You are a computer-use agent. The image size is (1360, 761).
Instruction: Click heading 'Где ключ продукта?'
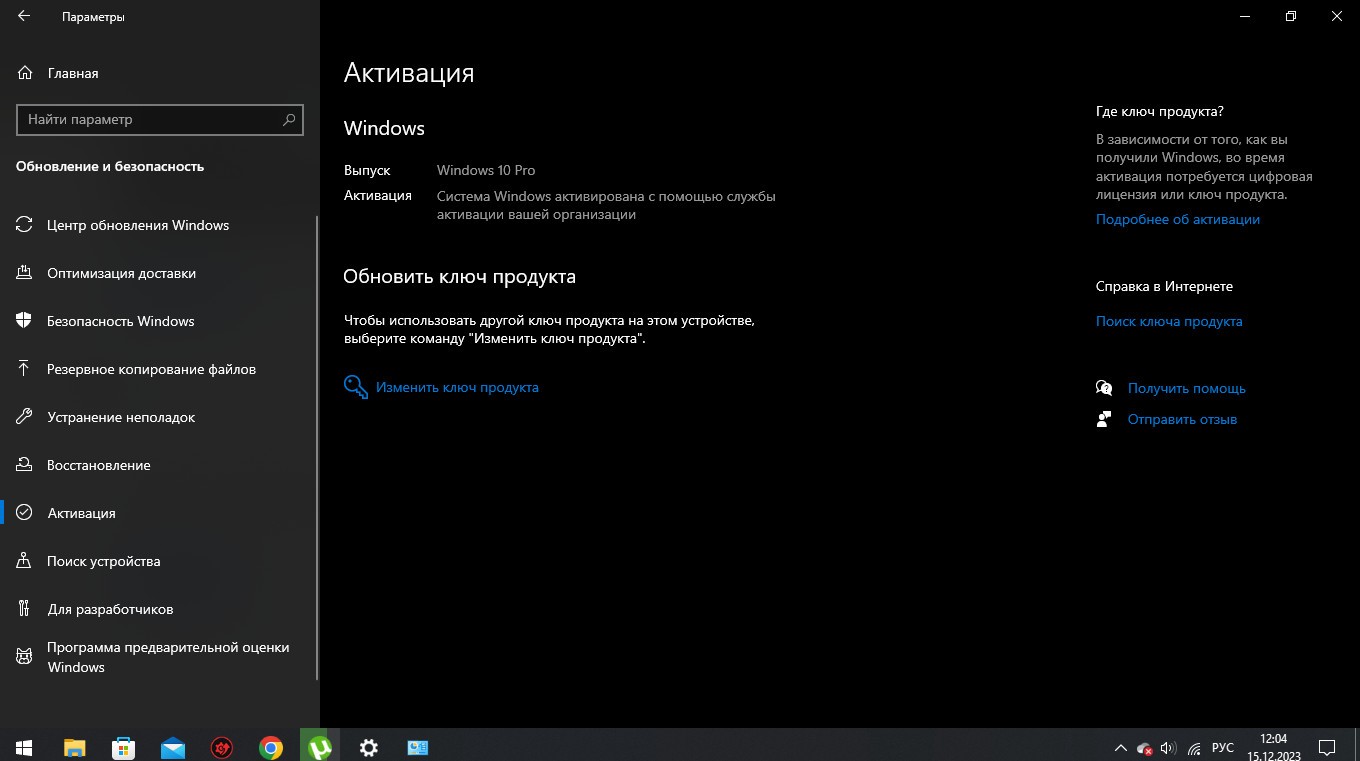point(1160,111)
